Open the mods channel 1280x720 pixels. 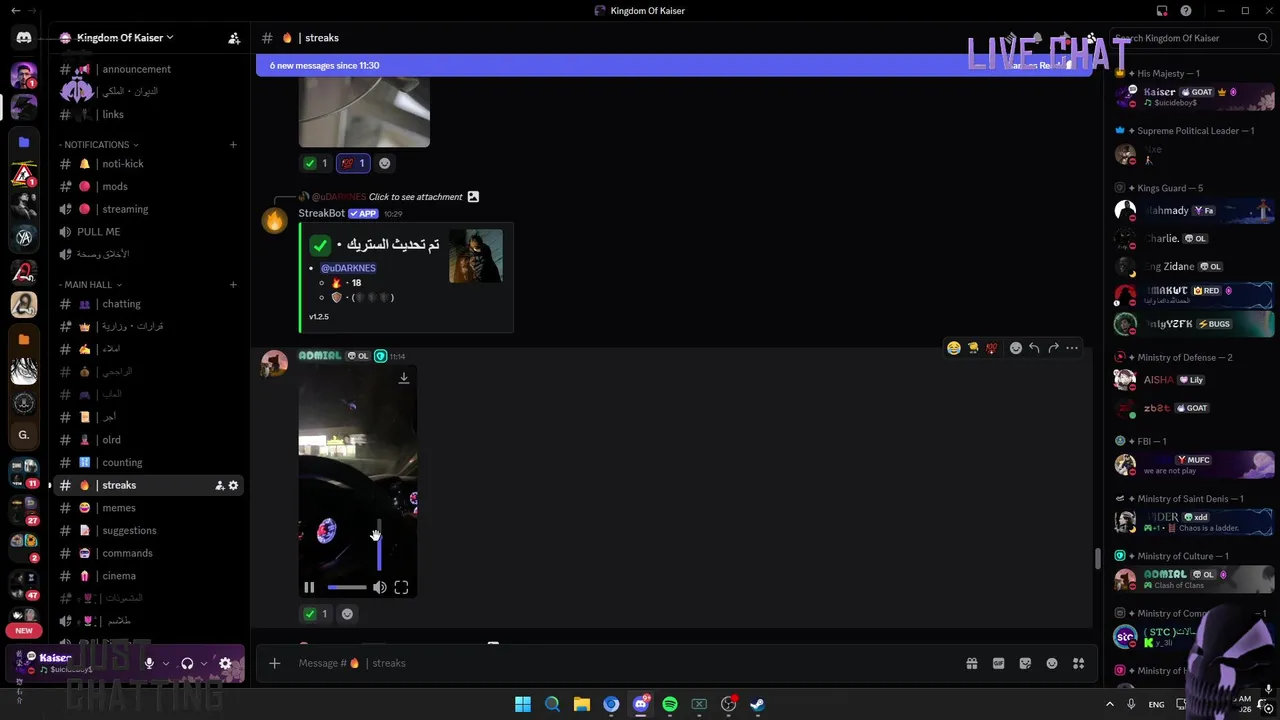click(x=147, y=186)
